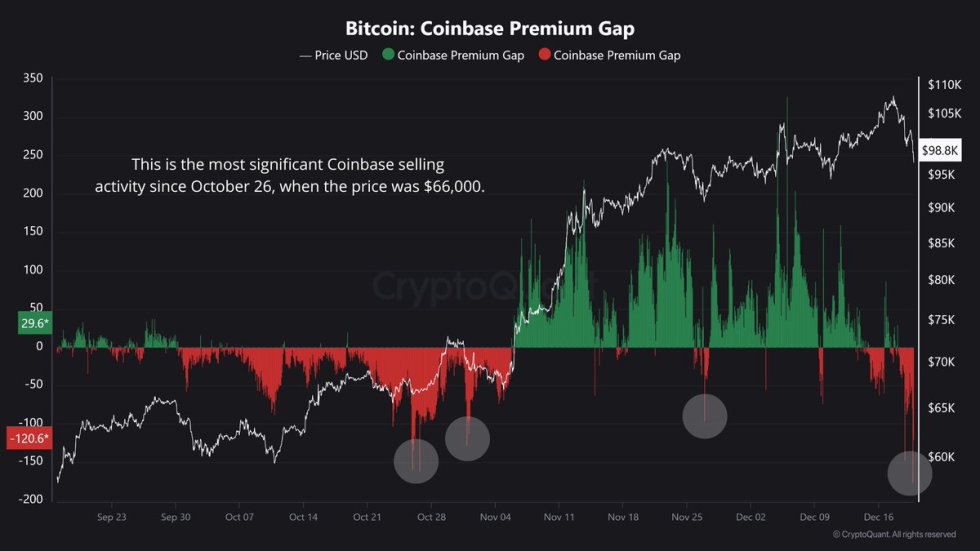Click the red Coinbase Premium Gap legend dot

(x=543, y=56)
